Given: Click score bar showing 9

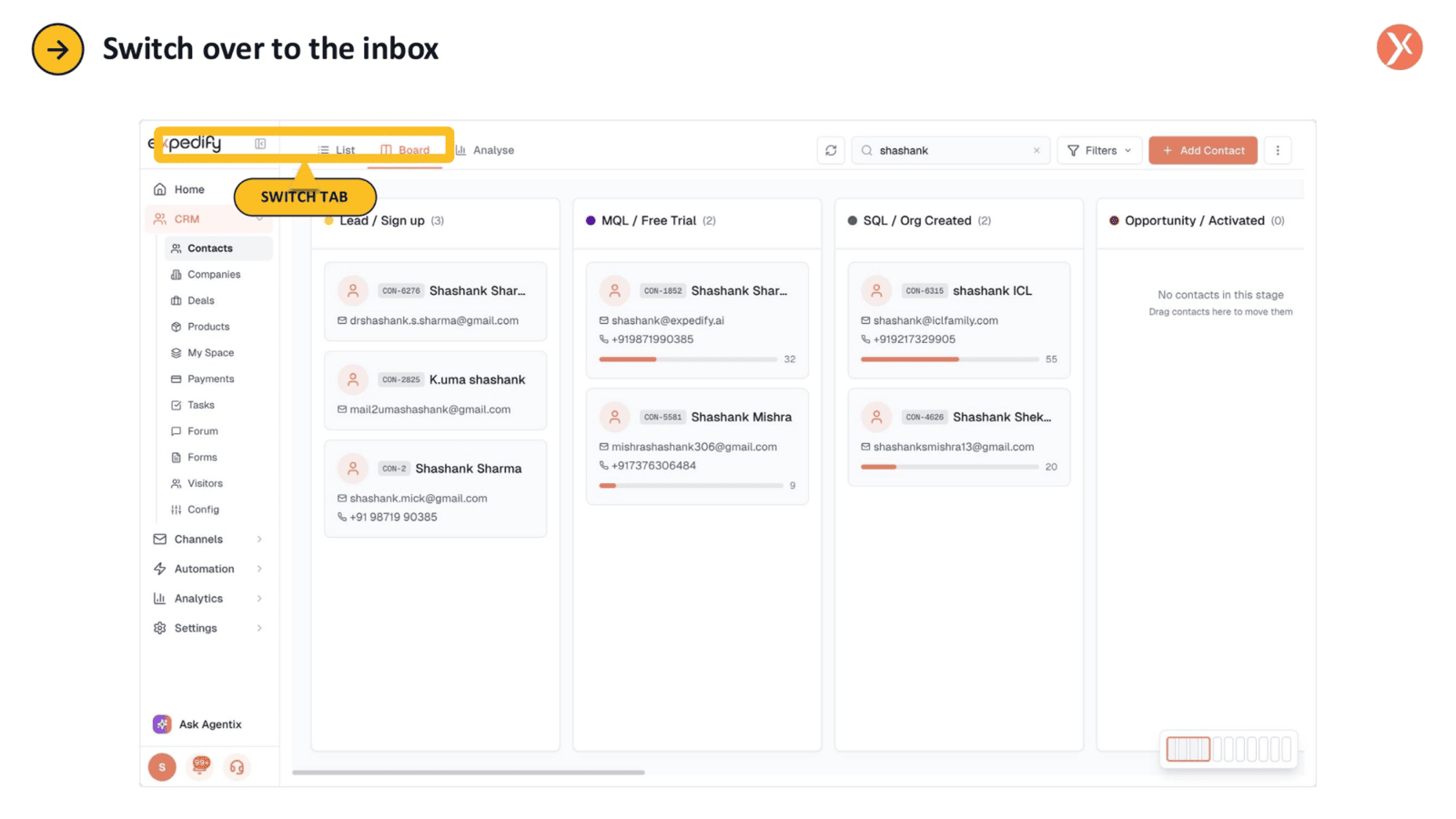Looking at the screenshot, I should [691, 486].
